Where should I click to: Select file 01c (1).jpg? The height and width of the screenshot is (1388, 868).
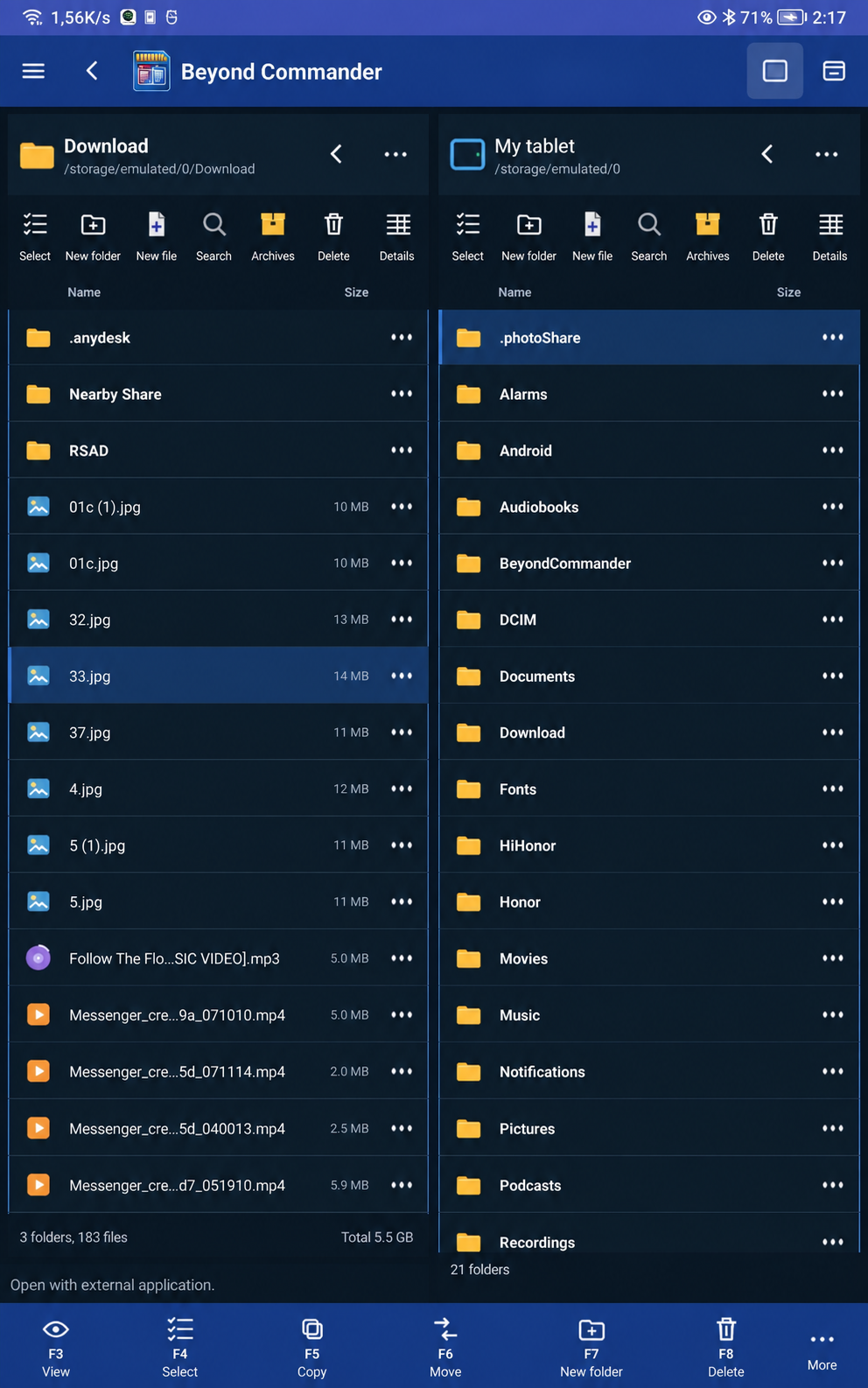tap(218, 507)
